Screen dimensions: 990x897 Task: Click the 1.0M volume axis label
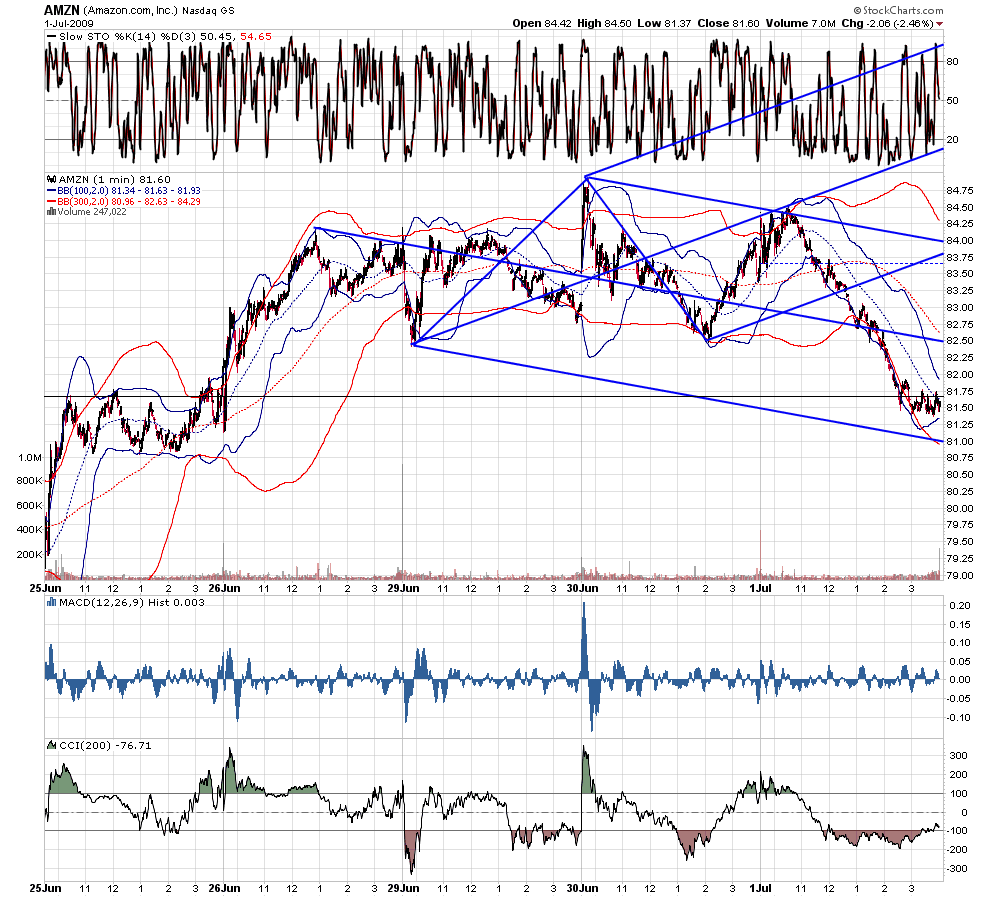[x=30, y=458]
